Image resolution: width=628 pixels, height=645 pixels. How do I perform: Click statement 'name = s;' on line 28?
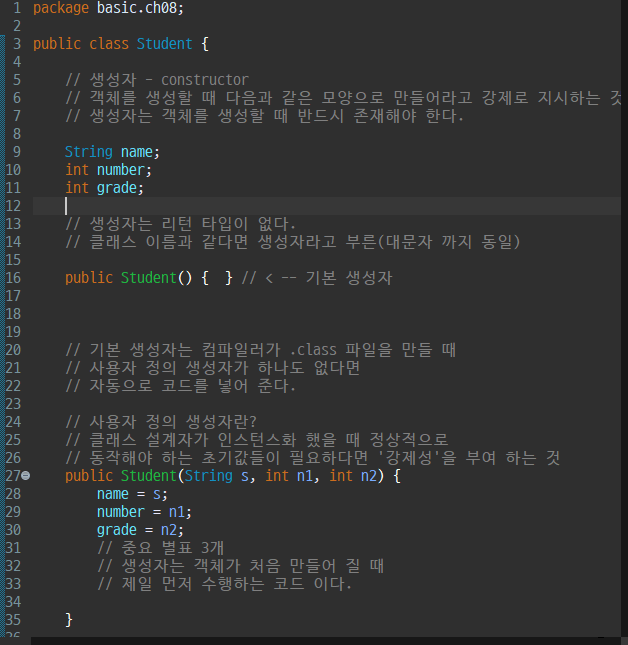[x=132, y=494]
